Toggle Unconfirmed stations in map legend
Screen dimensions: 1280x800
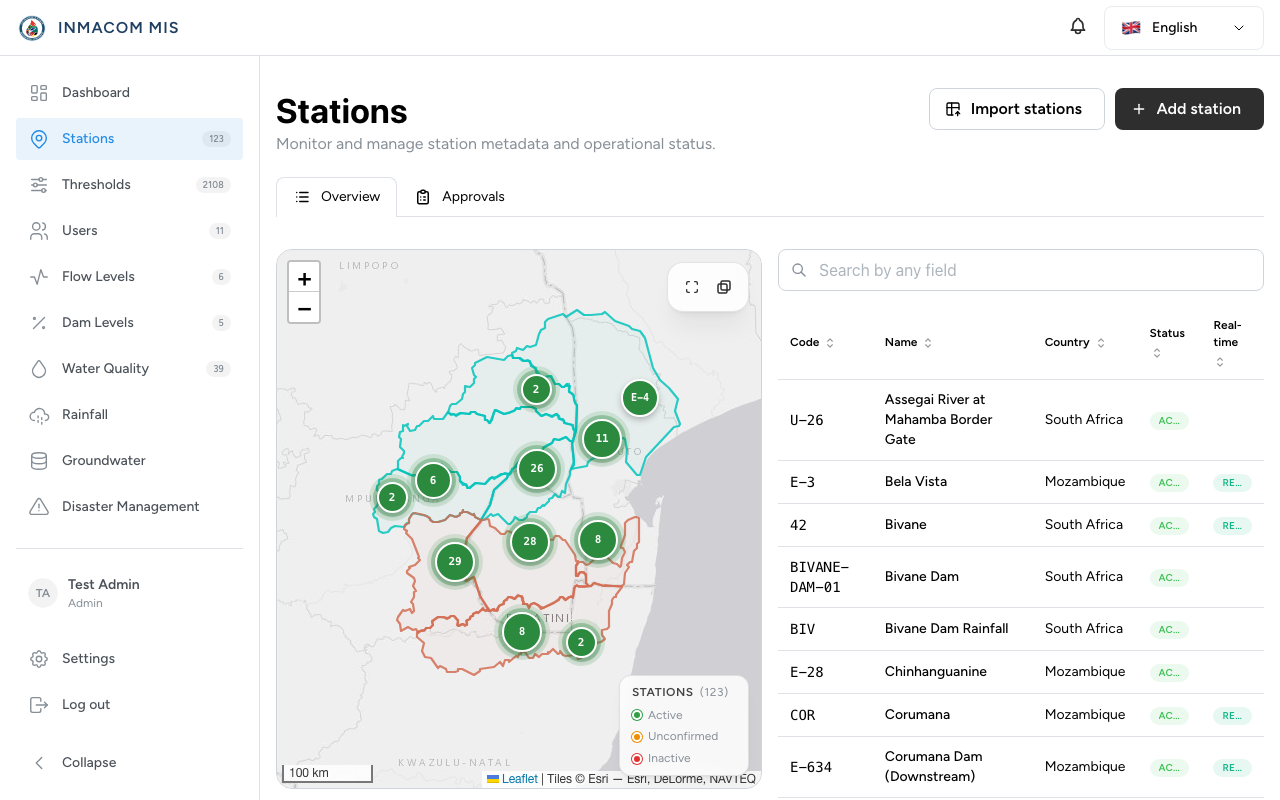pyautogui.click(x=674, y=736)
